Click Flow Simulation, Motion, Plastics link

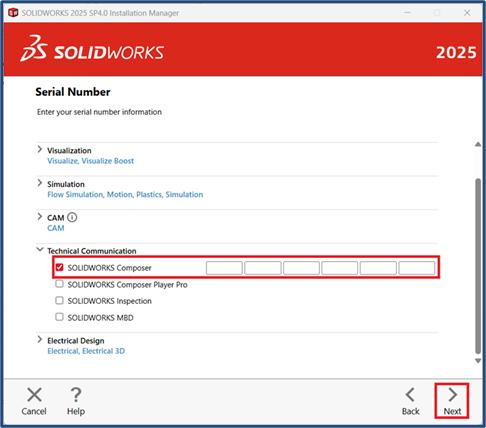125,195
